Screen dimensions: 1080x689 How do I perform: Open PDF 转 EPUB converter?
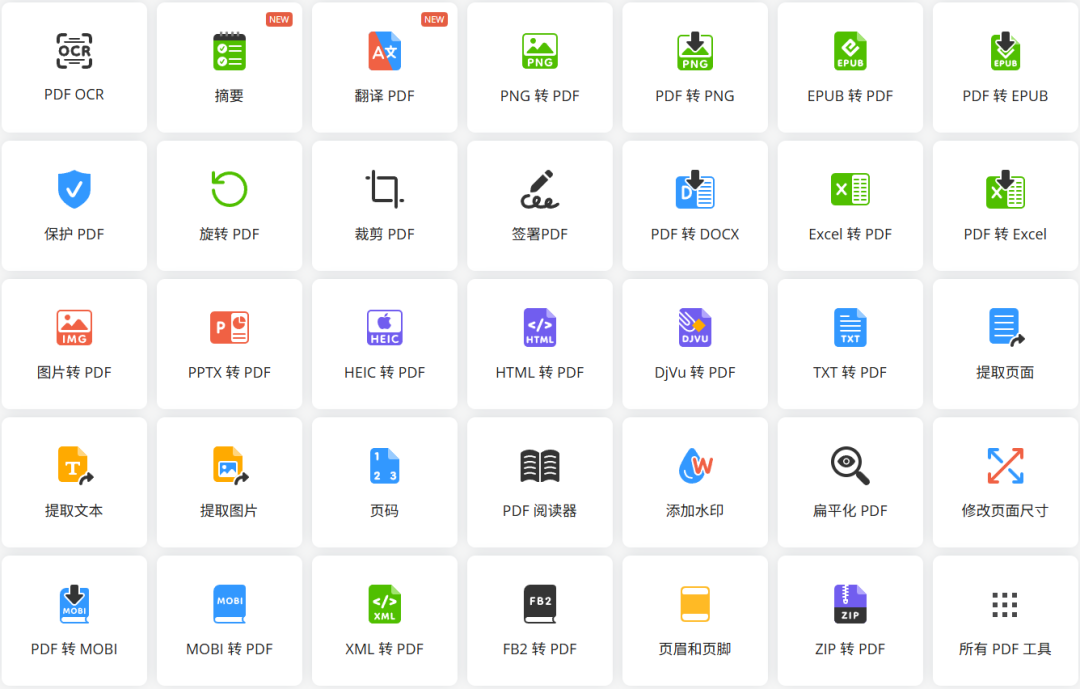click(x=1006, y=68)
